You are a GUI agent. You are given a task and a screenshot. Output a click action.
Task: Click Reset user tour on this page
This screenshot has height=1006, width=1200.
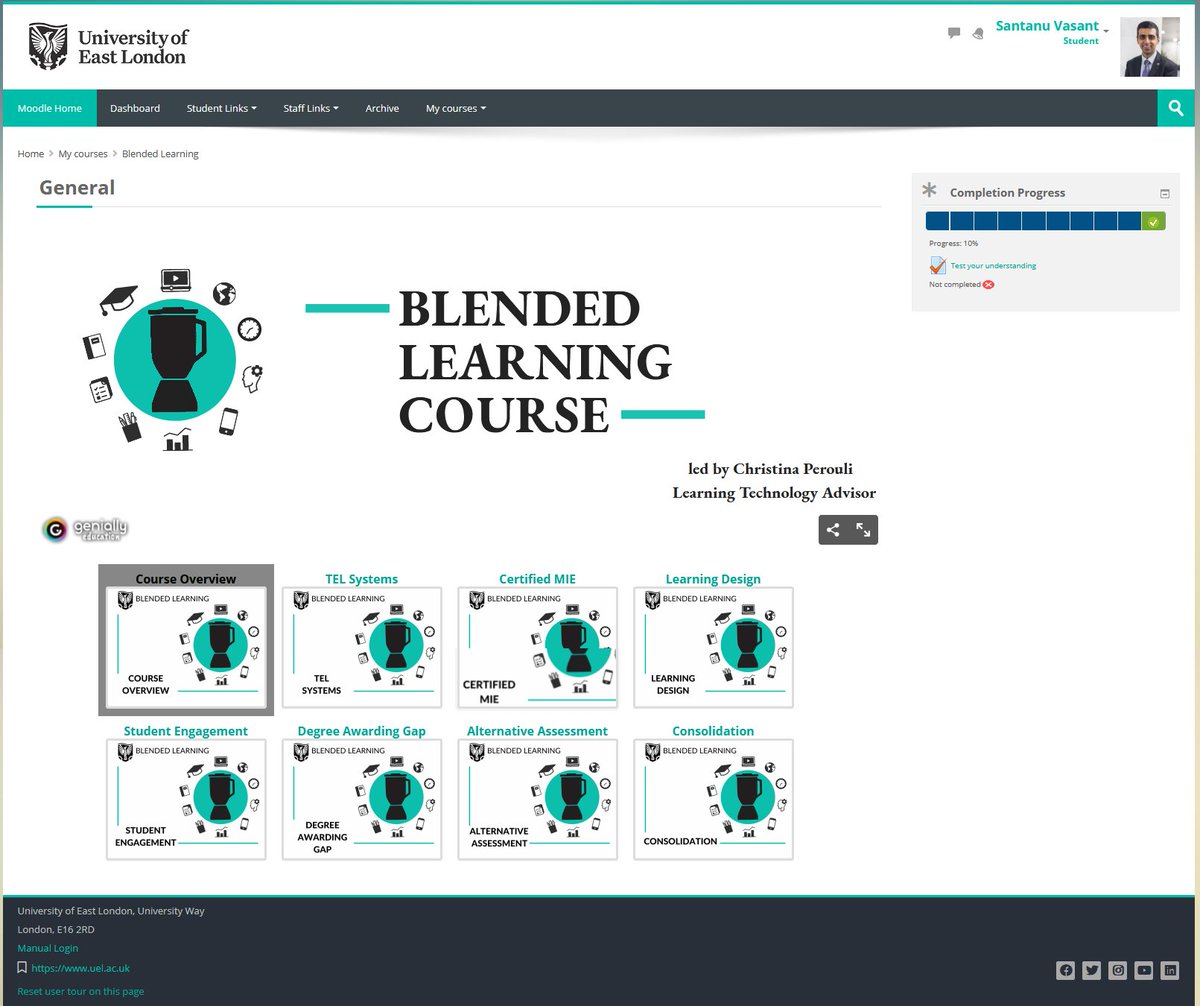[x=81, y=991]
